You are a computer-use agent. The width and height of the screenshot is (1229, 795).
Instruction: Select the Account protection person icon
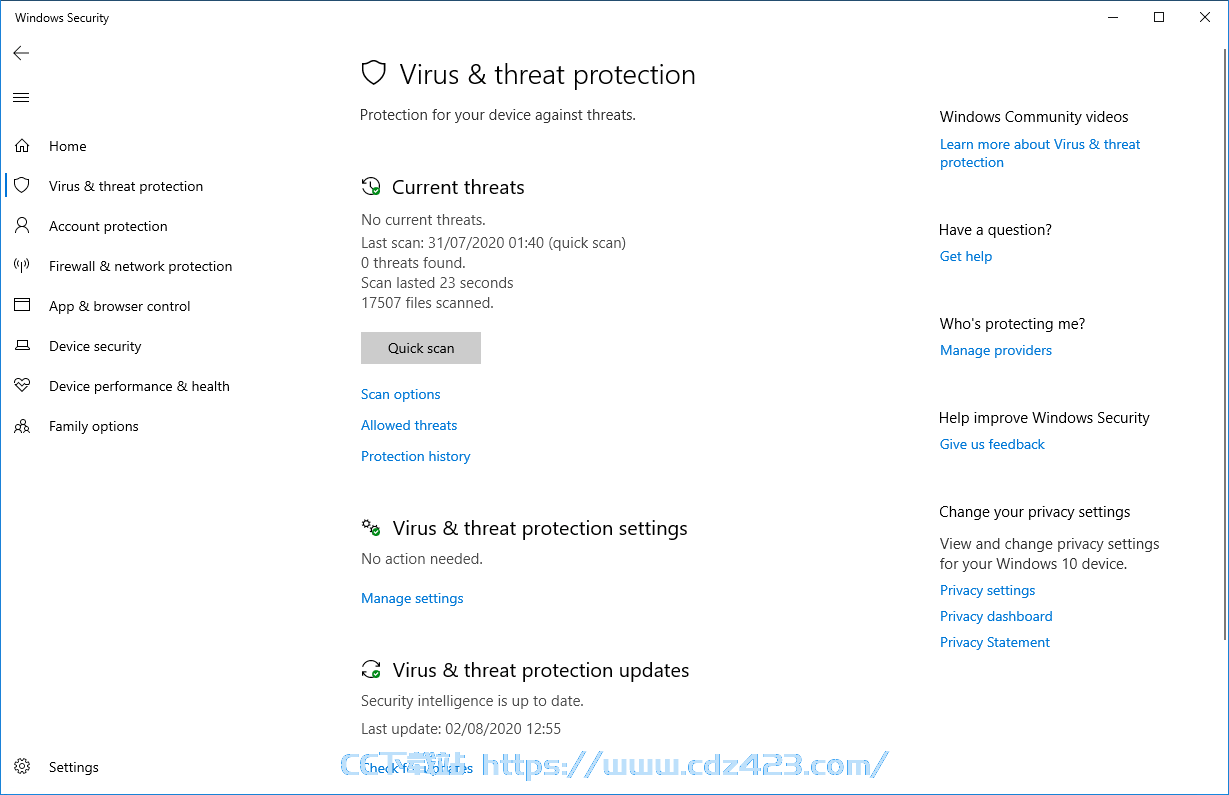(22, 226)
